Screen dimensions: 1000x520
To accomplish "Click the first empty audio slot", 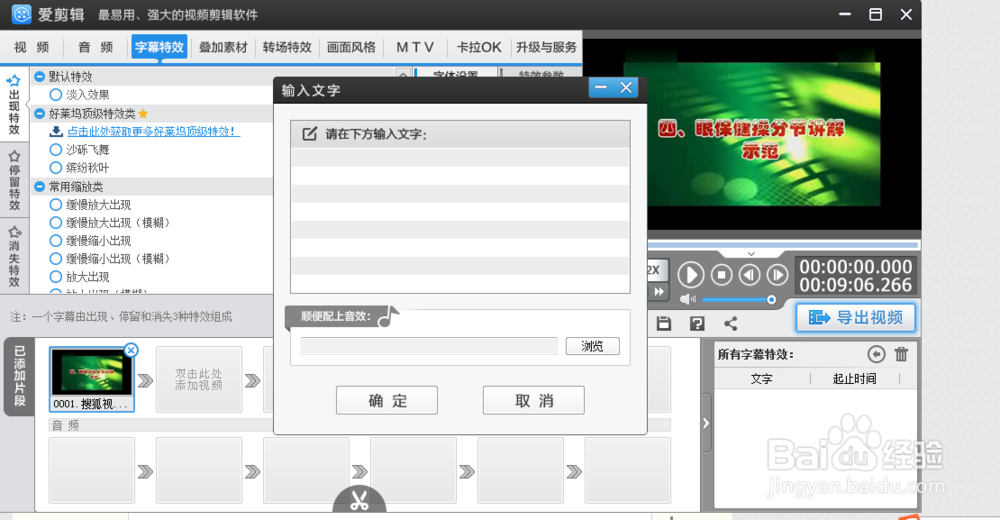I will point(92,470).
